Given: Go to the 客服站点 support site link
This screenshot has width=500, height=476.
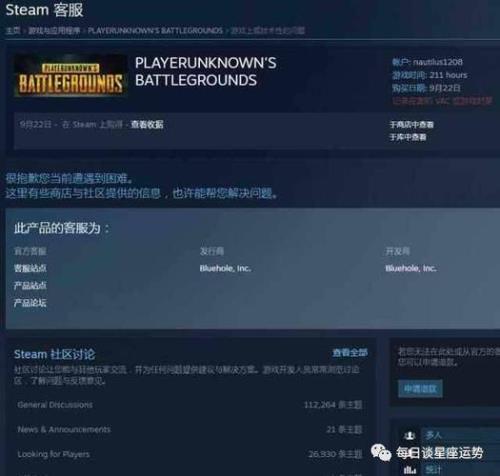Looking at the screenshot, I should point(30,268).
